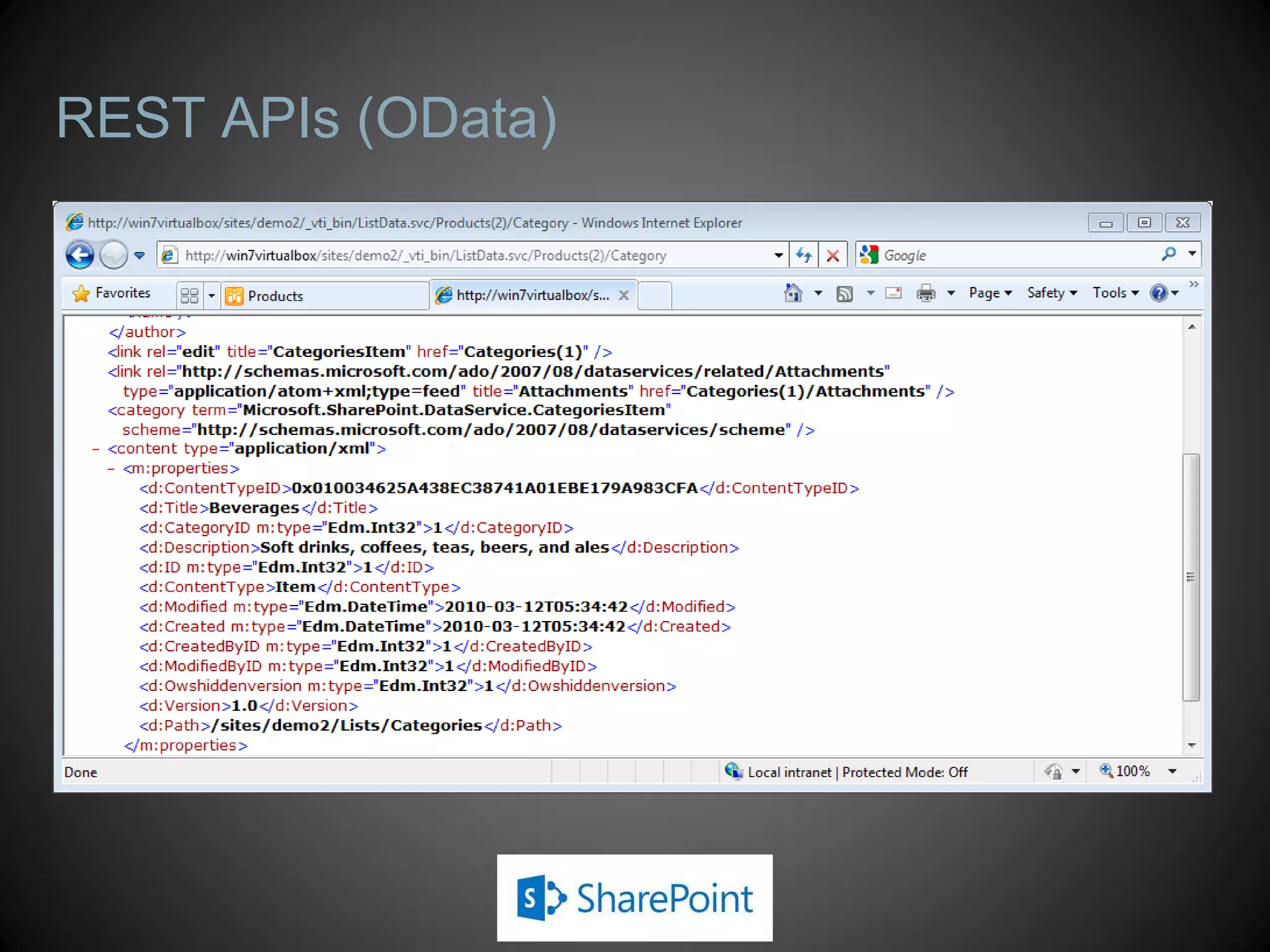Viewport: 1270px width, 952px height.
Task: Click the /sites/demo2/Lists/Categories path value
Action: point(347,726)
